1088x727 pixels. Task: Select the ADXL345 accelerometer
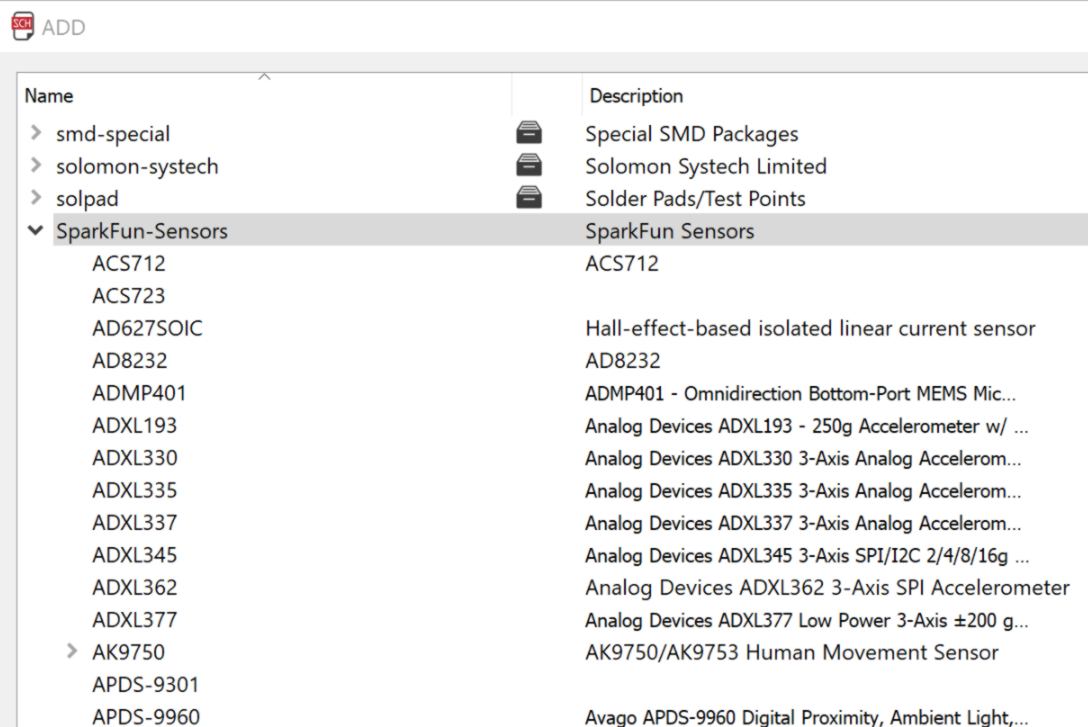click(134, 555)
